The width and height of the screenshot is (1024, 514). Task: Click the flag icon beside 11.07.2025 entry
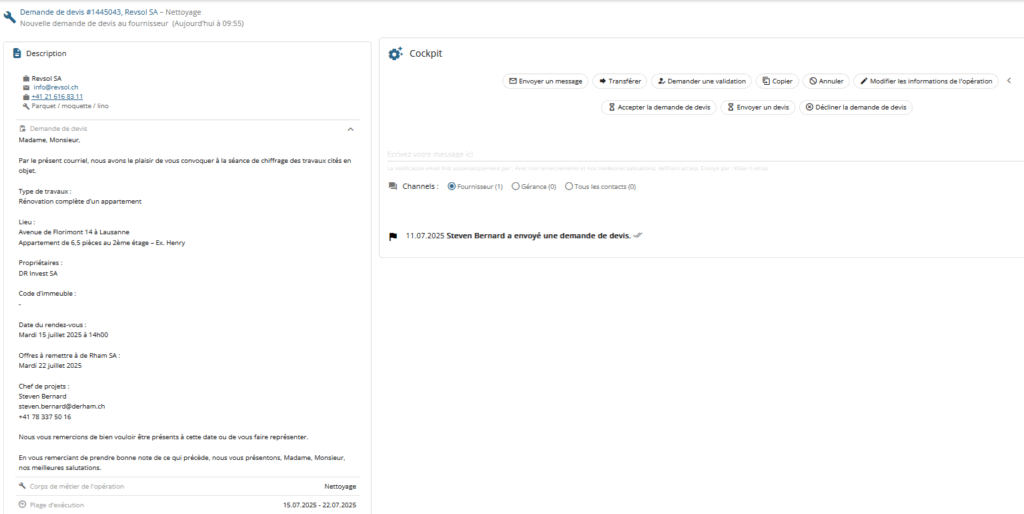point(393,236)
